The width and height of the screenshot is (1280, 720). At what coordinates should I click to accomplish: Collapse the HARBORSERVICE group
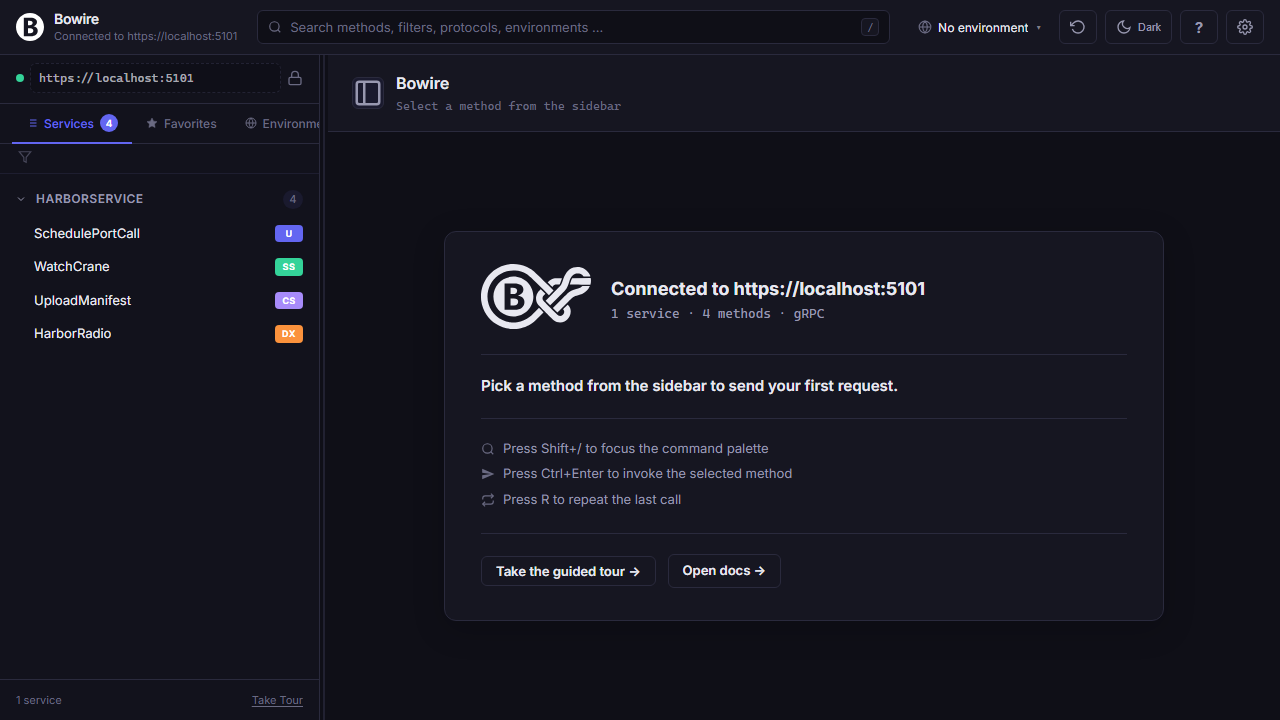pyautogui.click(x=160, y=199)
